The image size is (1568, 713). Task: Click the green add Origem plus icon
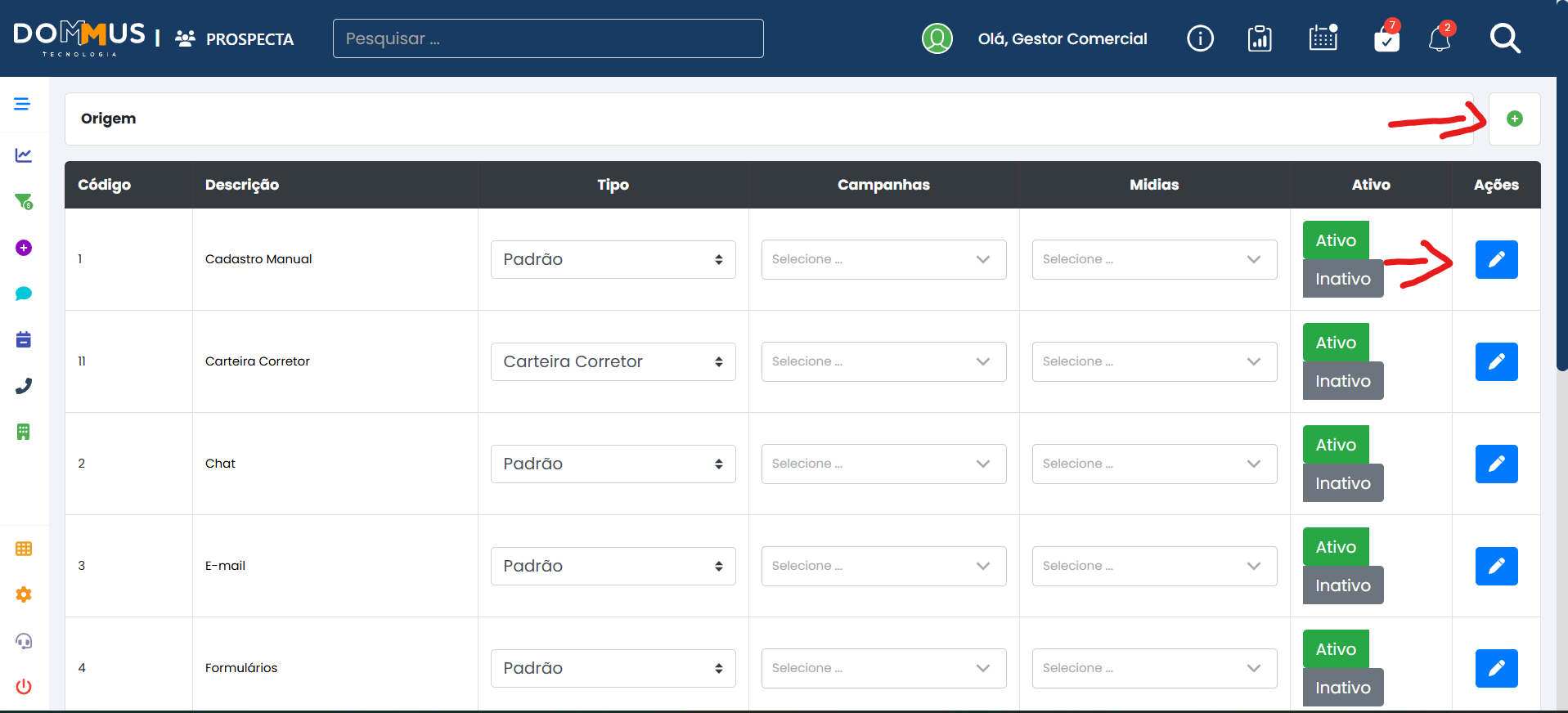point(1514,119)
